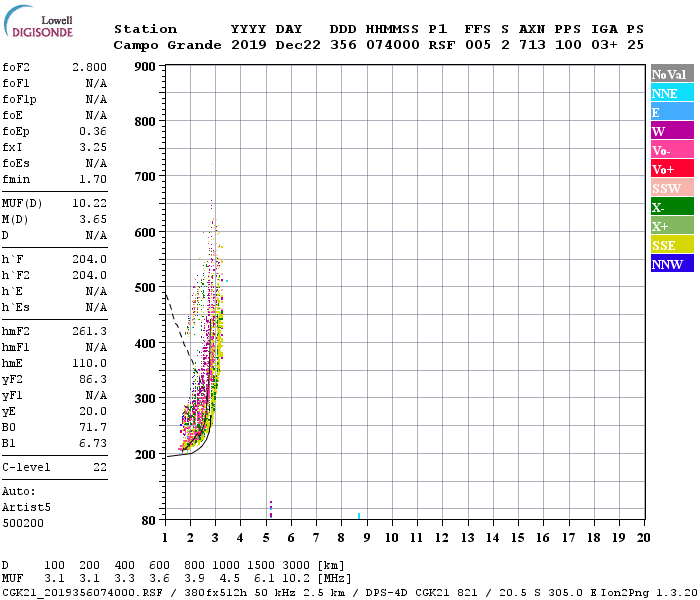Click the AXN value 713
The width and height of the screenshot is (700, 600).
coord(532,45)
